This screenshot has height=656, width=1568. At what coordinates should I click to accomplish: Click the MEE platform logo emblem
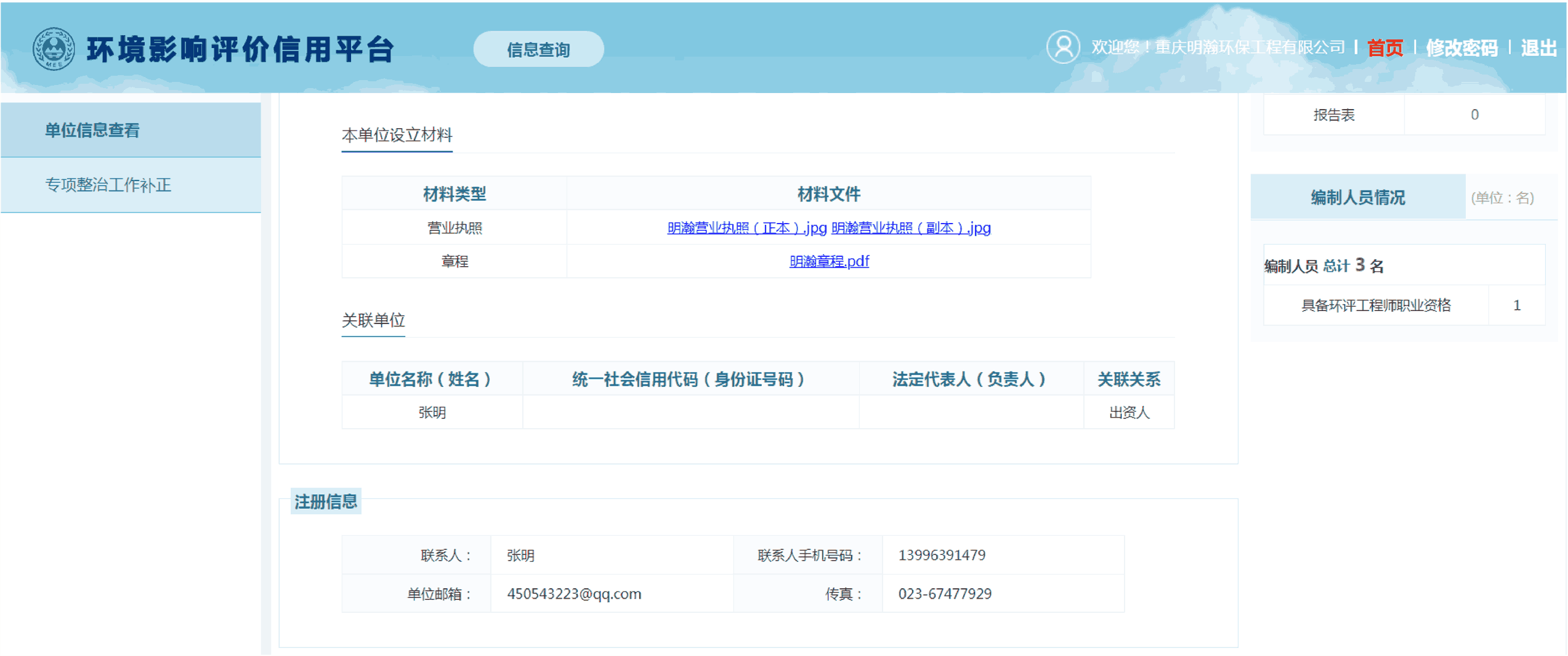tap(54, 49)
